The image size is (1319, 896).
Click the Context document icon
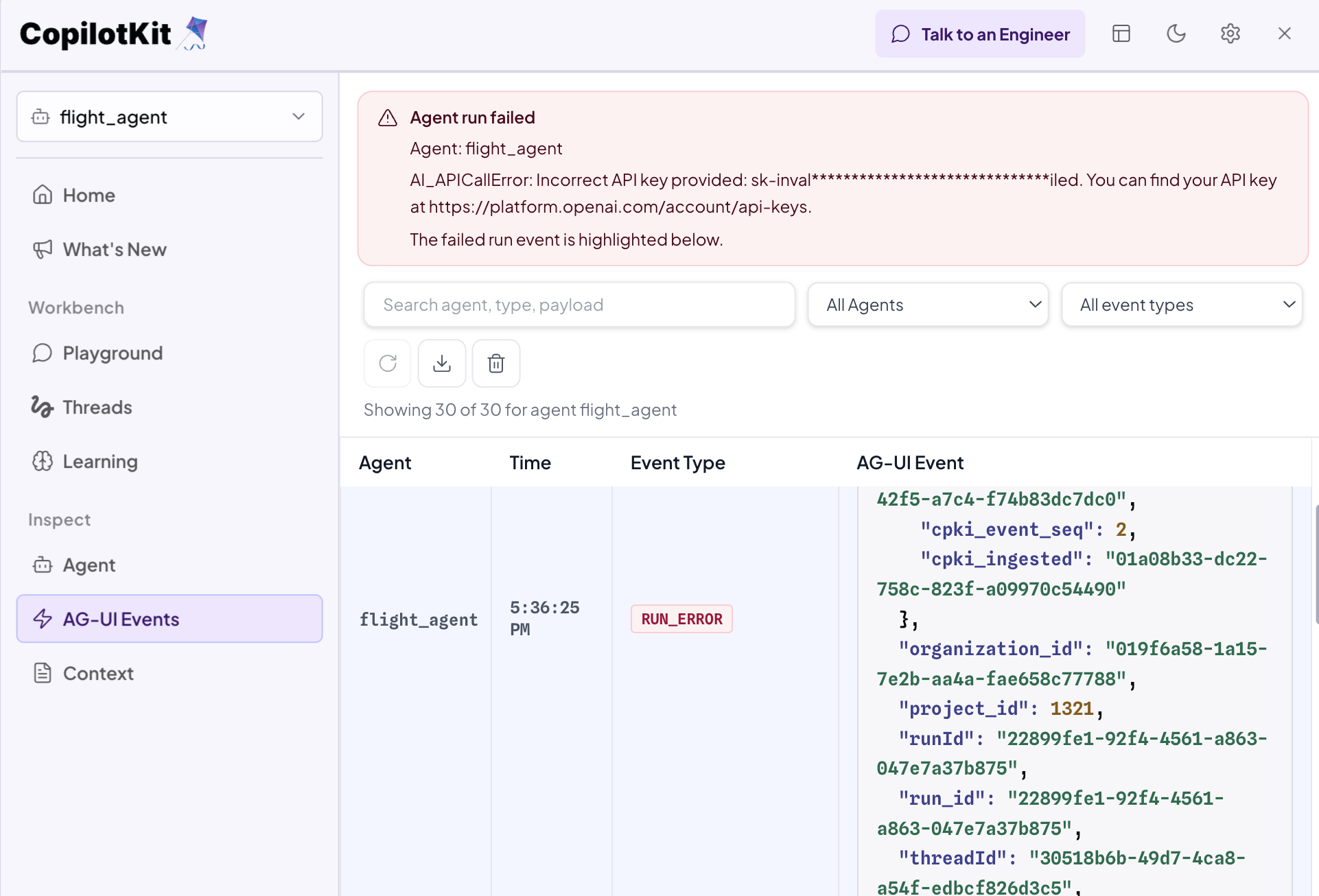(43, 673)
